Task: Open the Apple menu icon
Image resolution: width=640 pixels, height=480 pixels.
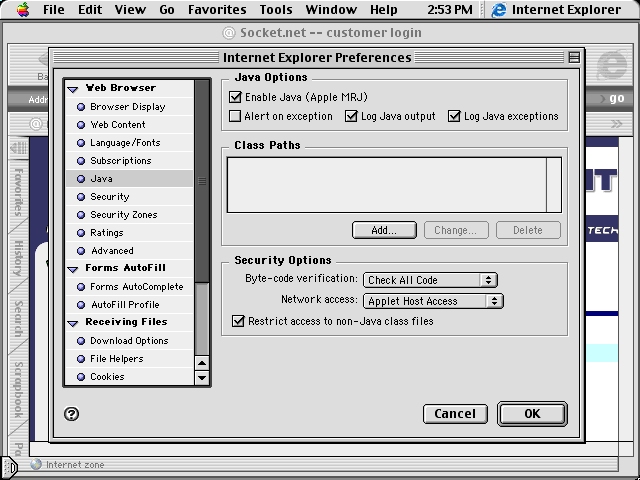Action: pyautogui.click(x=23, y=9)
